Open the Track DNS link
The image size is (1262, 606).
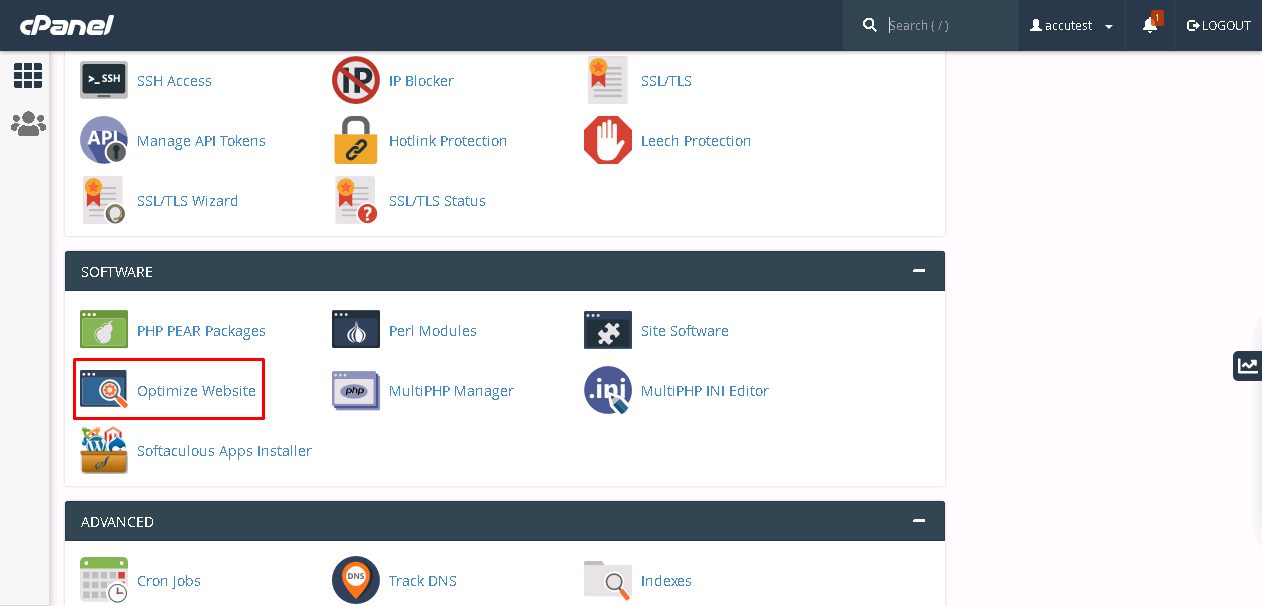click(x=423, y=581)
